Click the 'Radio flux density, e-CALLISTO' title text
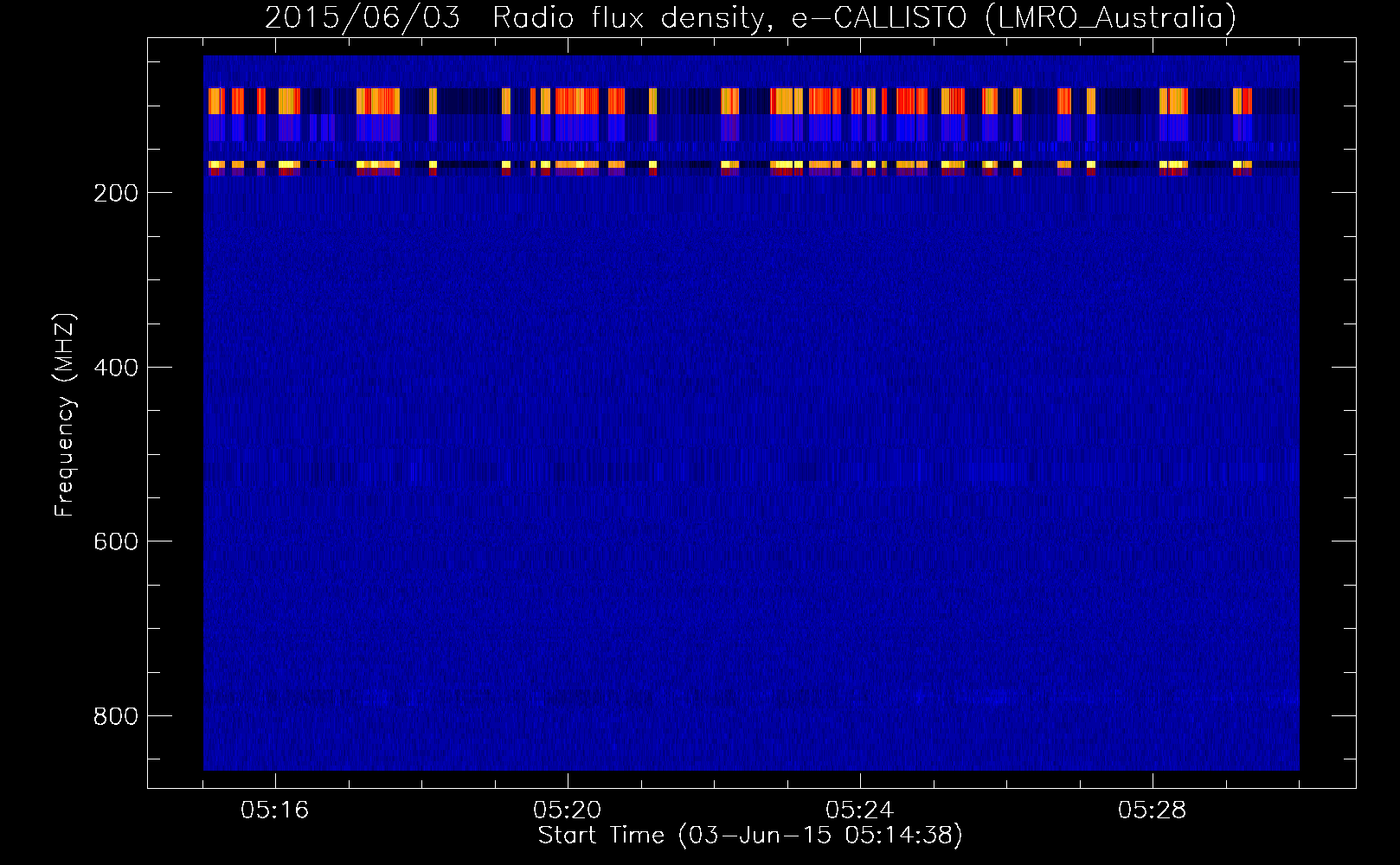 (x=729, y=17)
